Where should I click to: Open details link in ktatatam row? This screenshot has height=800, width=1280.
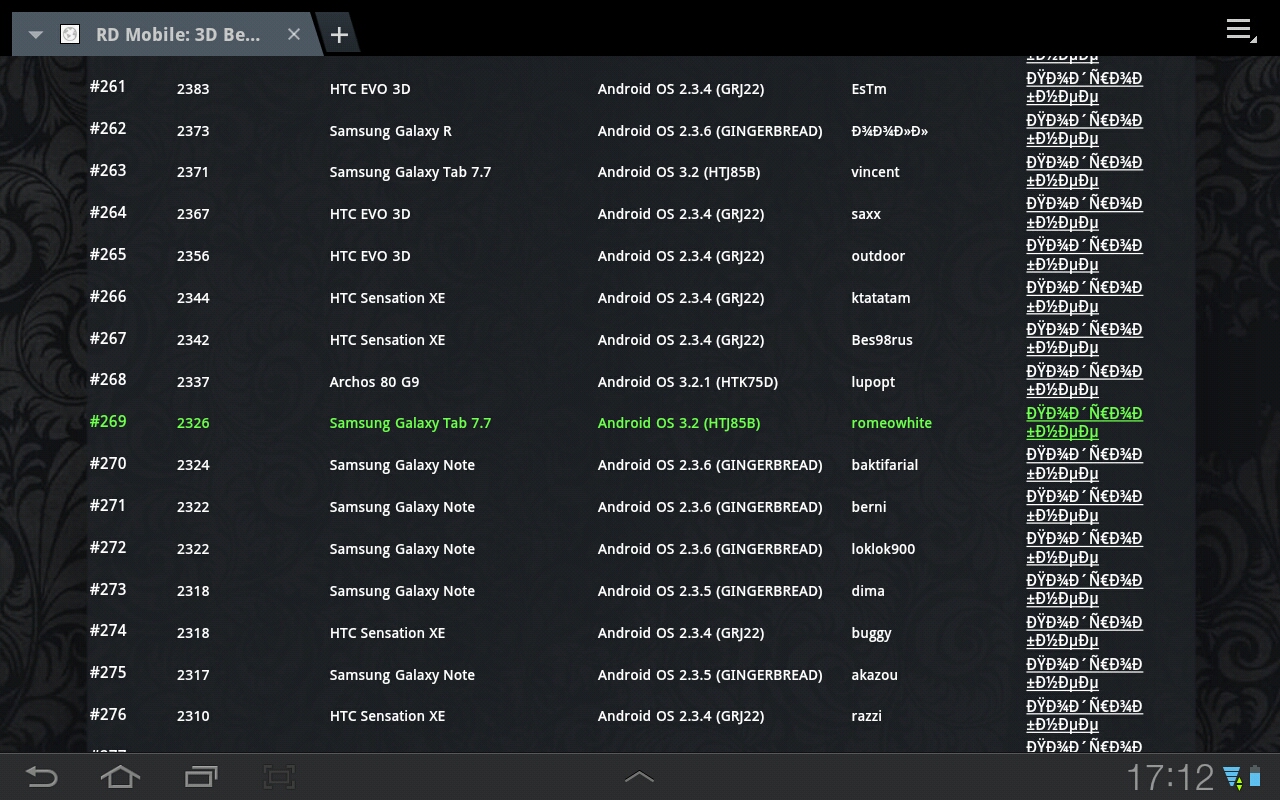pyautogui.click(x=1084, y=297)
